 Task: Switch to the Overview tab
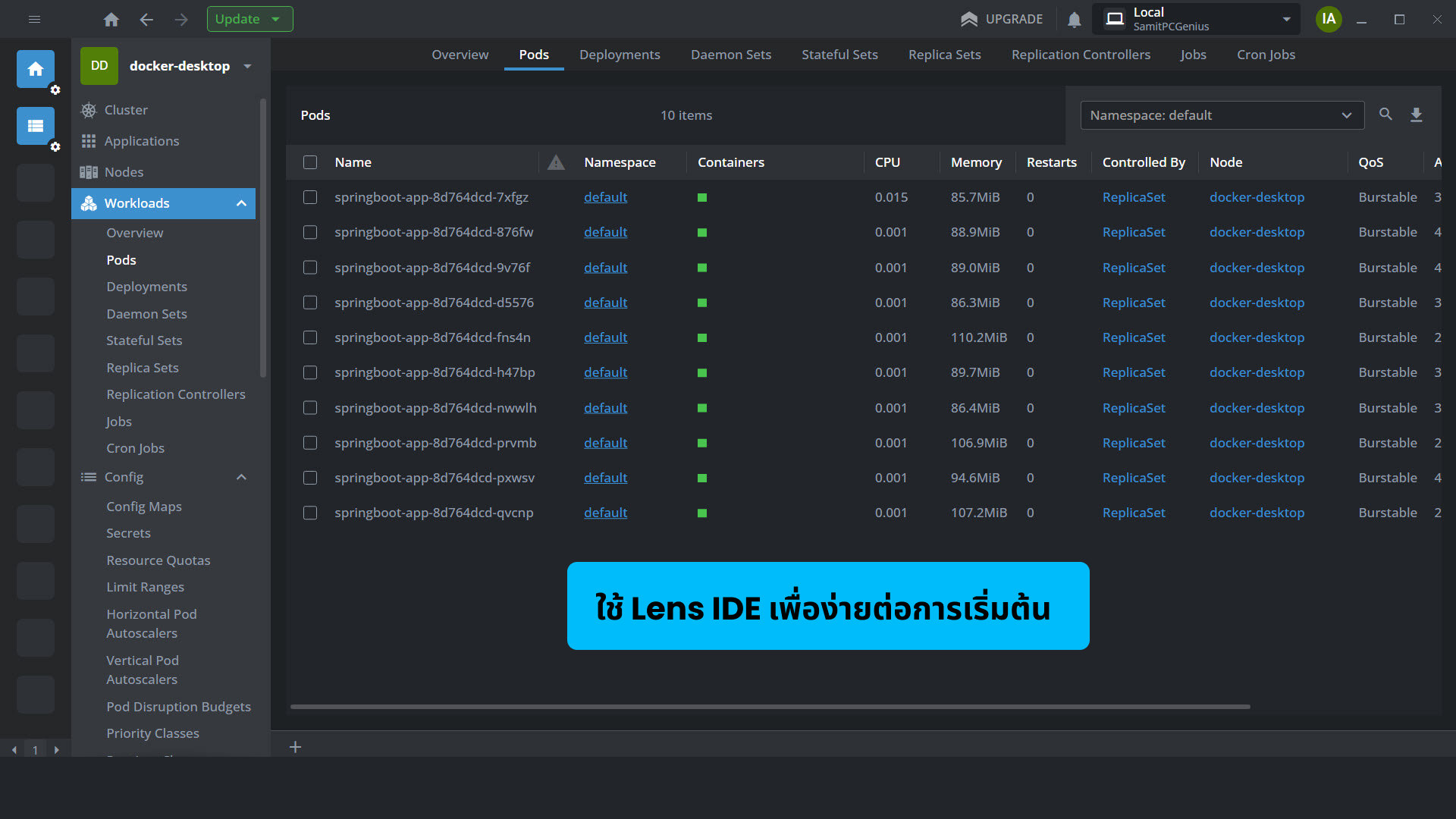point(460,55)
